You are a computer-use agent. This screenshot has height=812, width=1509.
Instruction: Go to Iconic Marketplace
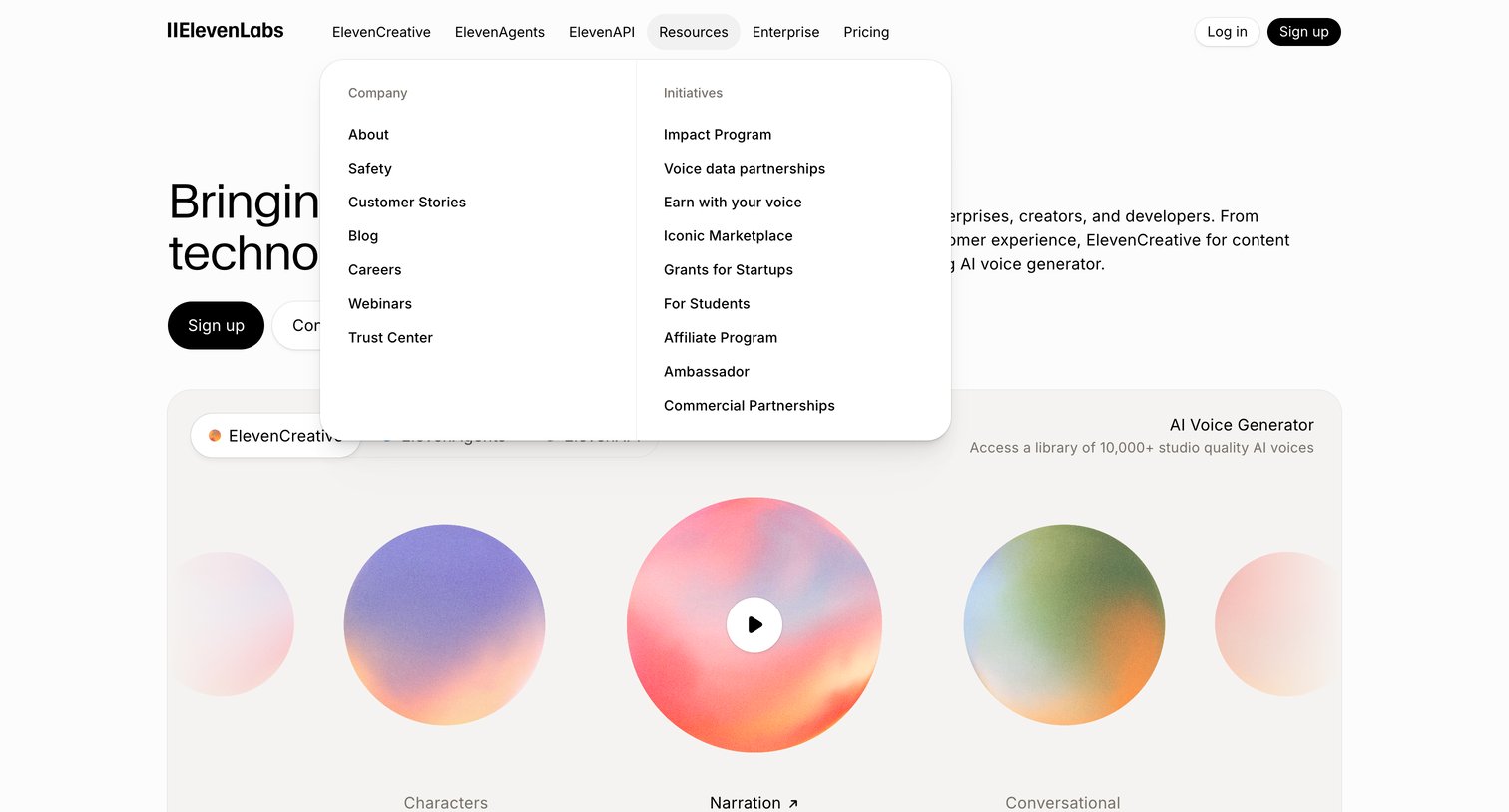(729, 235)
